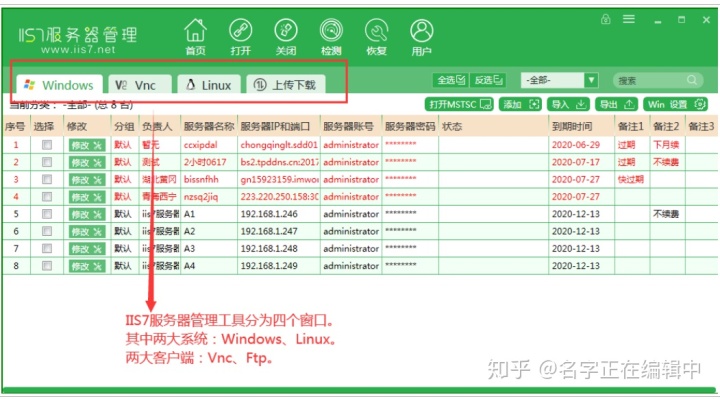Click the 快过期 note cell

click(632, 180)
